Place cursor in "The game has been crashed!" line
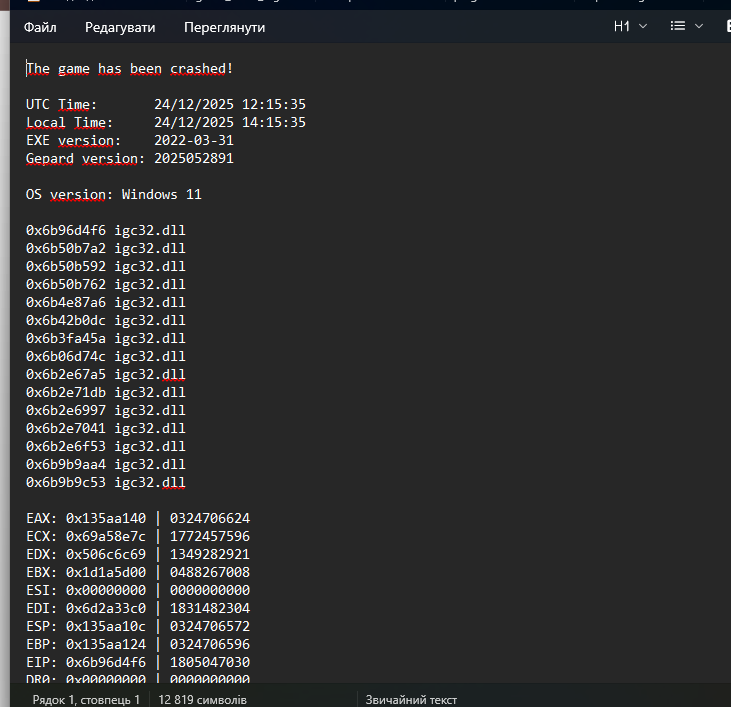 130,69
